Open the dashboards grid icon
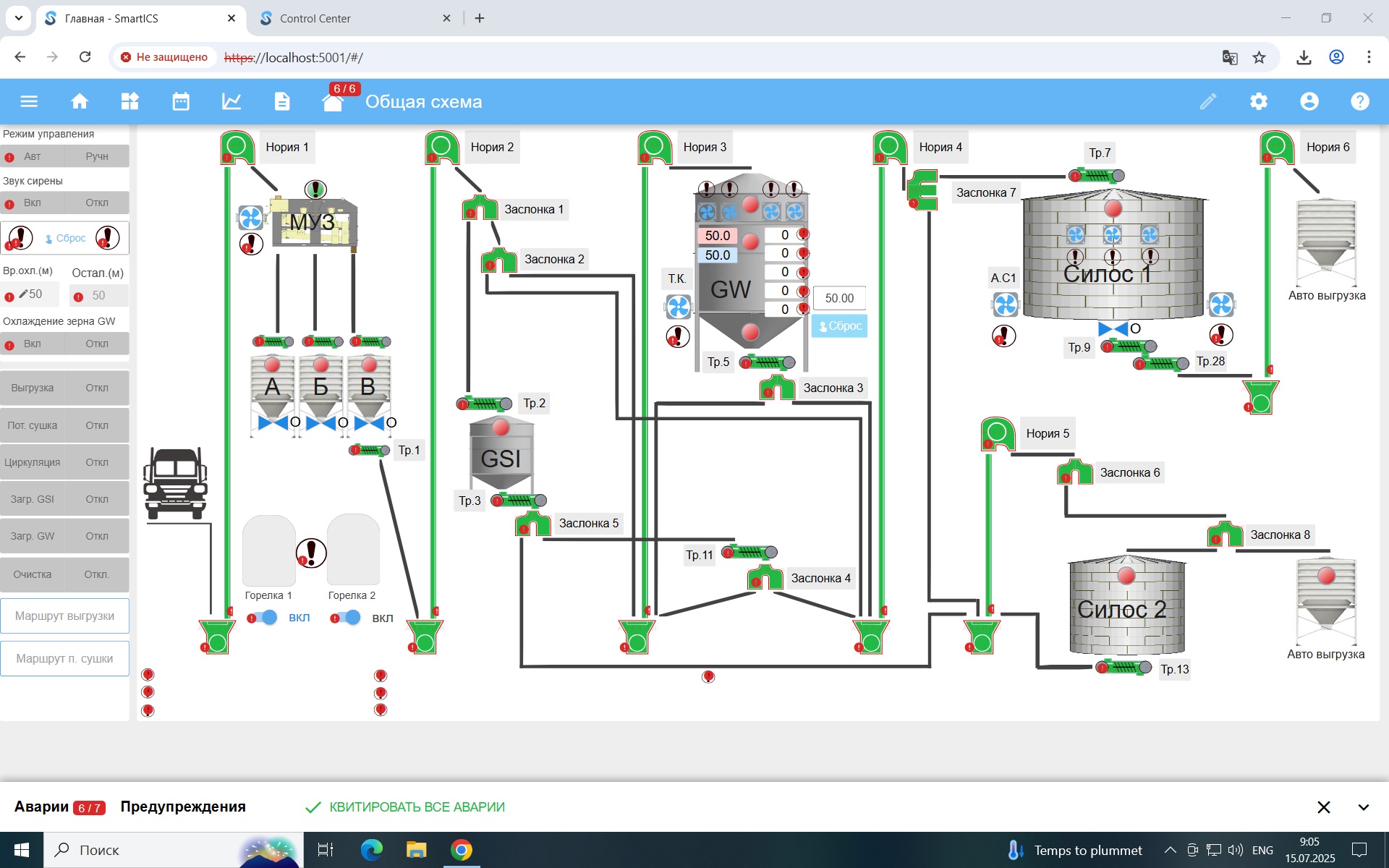 pyautogui.click(x=130, y=101)
